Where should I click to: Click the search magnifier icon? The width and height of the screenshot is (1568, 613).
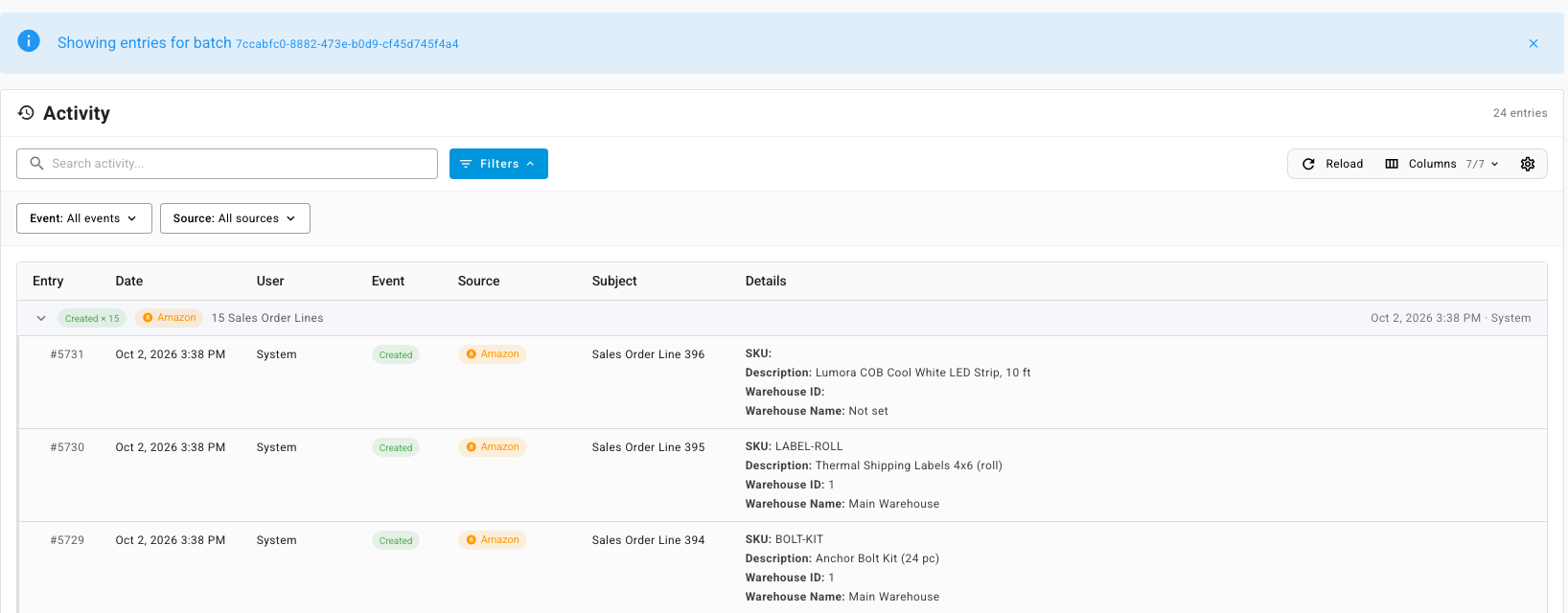[36, 164]
